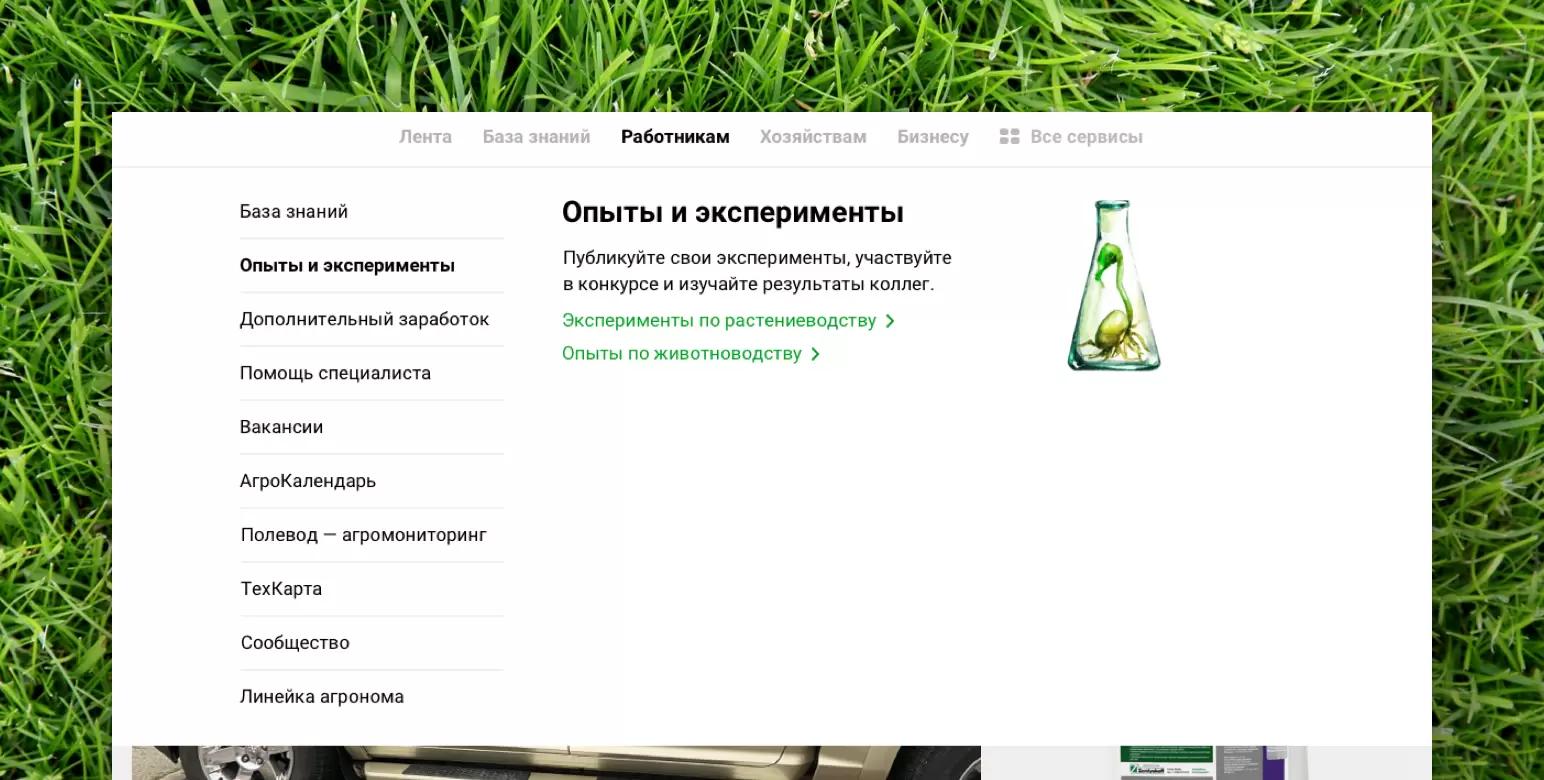Click chevron after Эксперименты по растениеводству

tap(890, 321)
